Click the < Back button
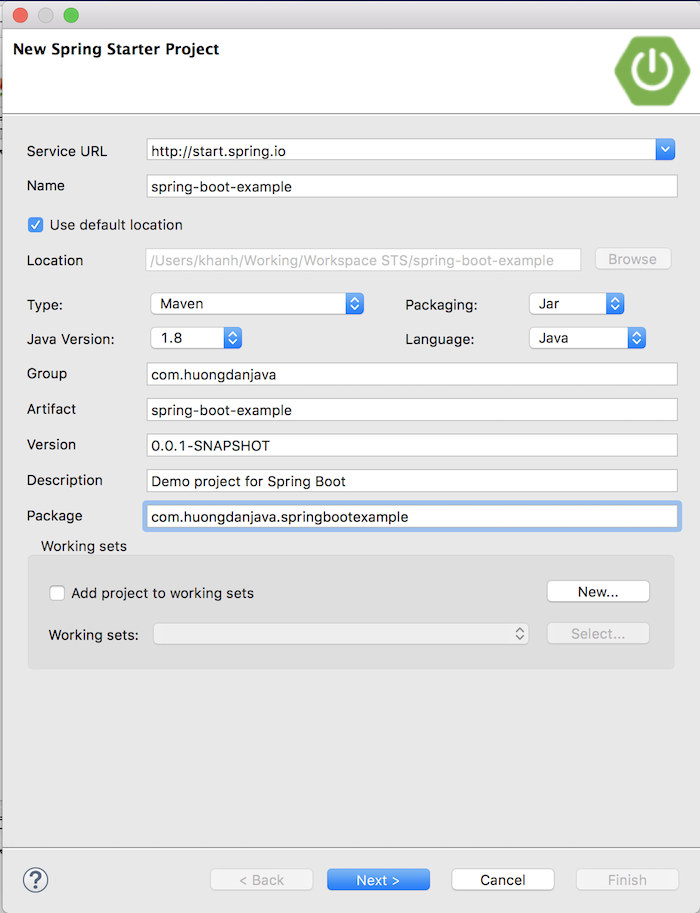The image size is (700, 913). click(x=261, y=880)
